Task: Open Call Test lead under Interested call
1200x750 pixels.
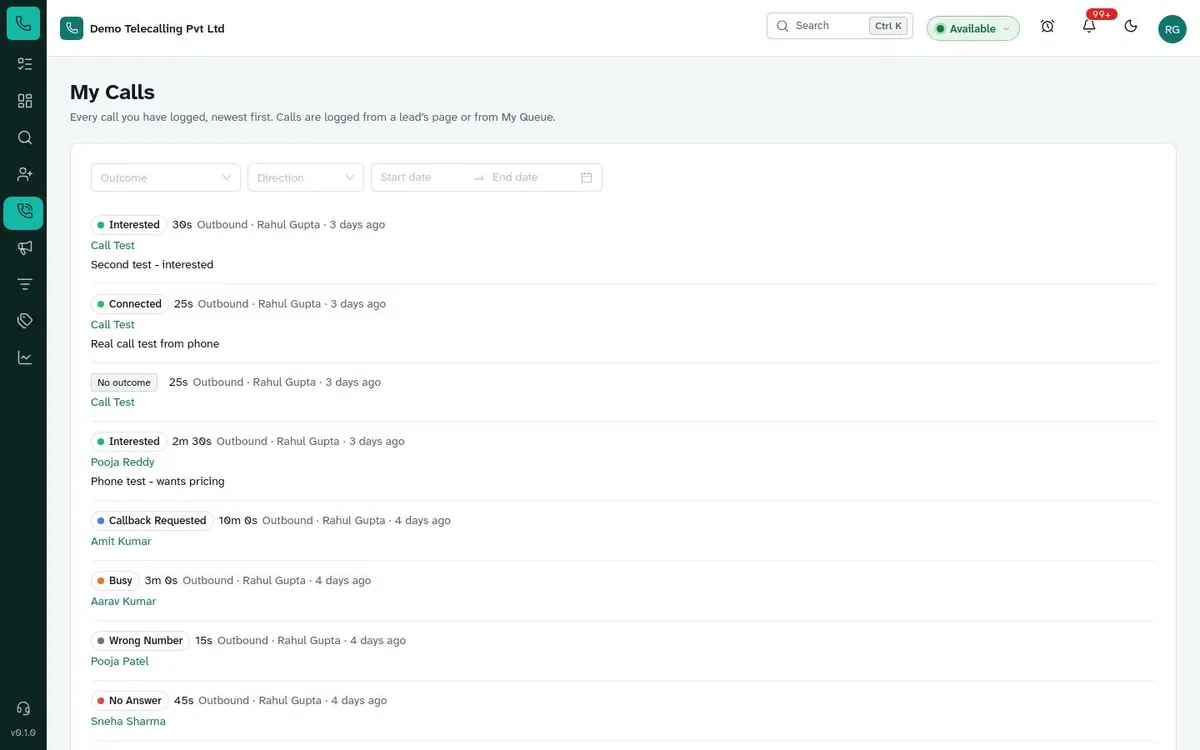Action: click(x=112, y=245)
